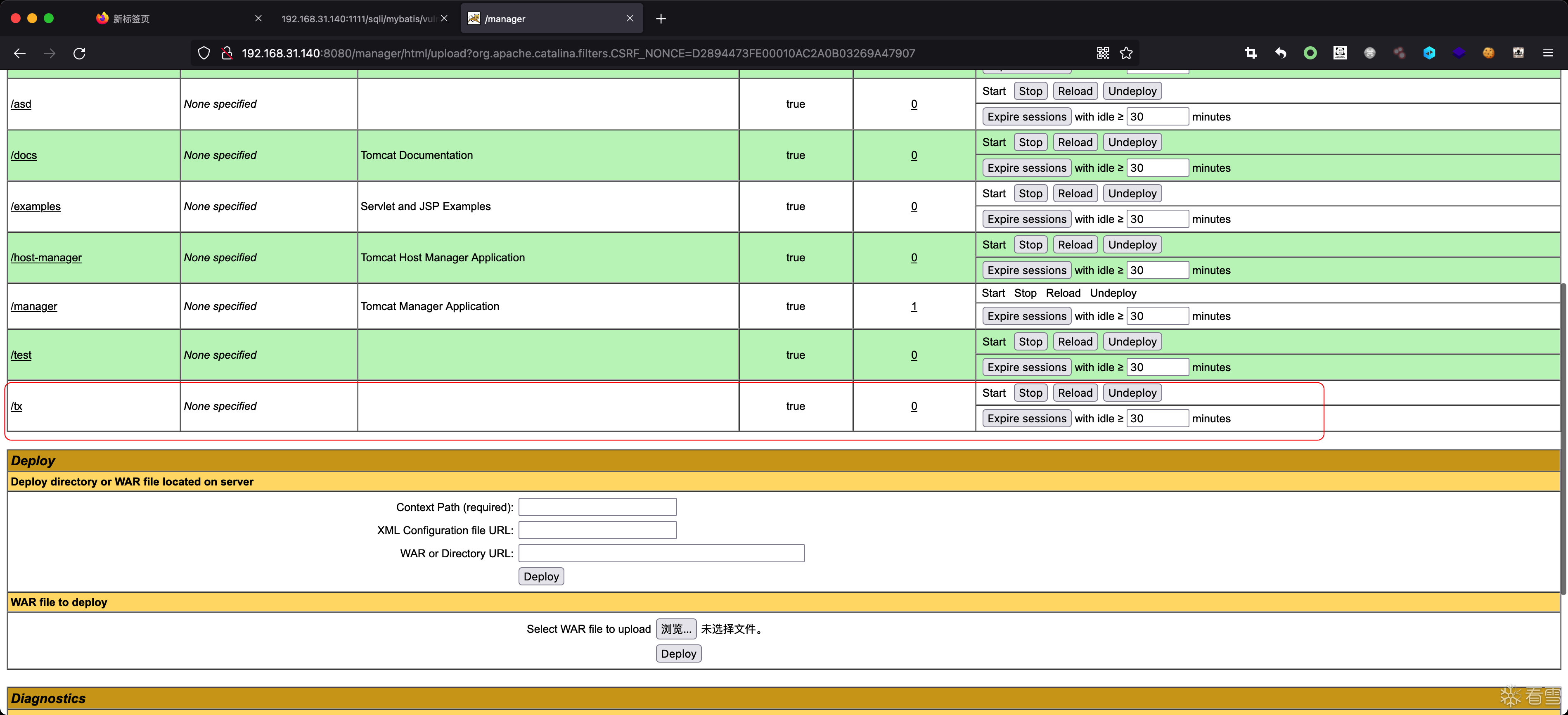
Task: Reload the /docs application
Action: point(1074,142)
